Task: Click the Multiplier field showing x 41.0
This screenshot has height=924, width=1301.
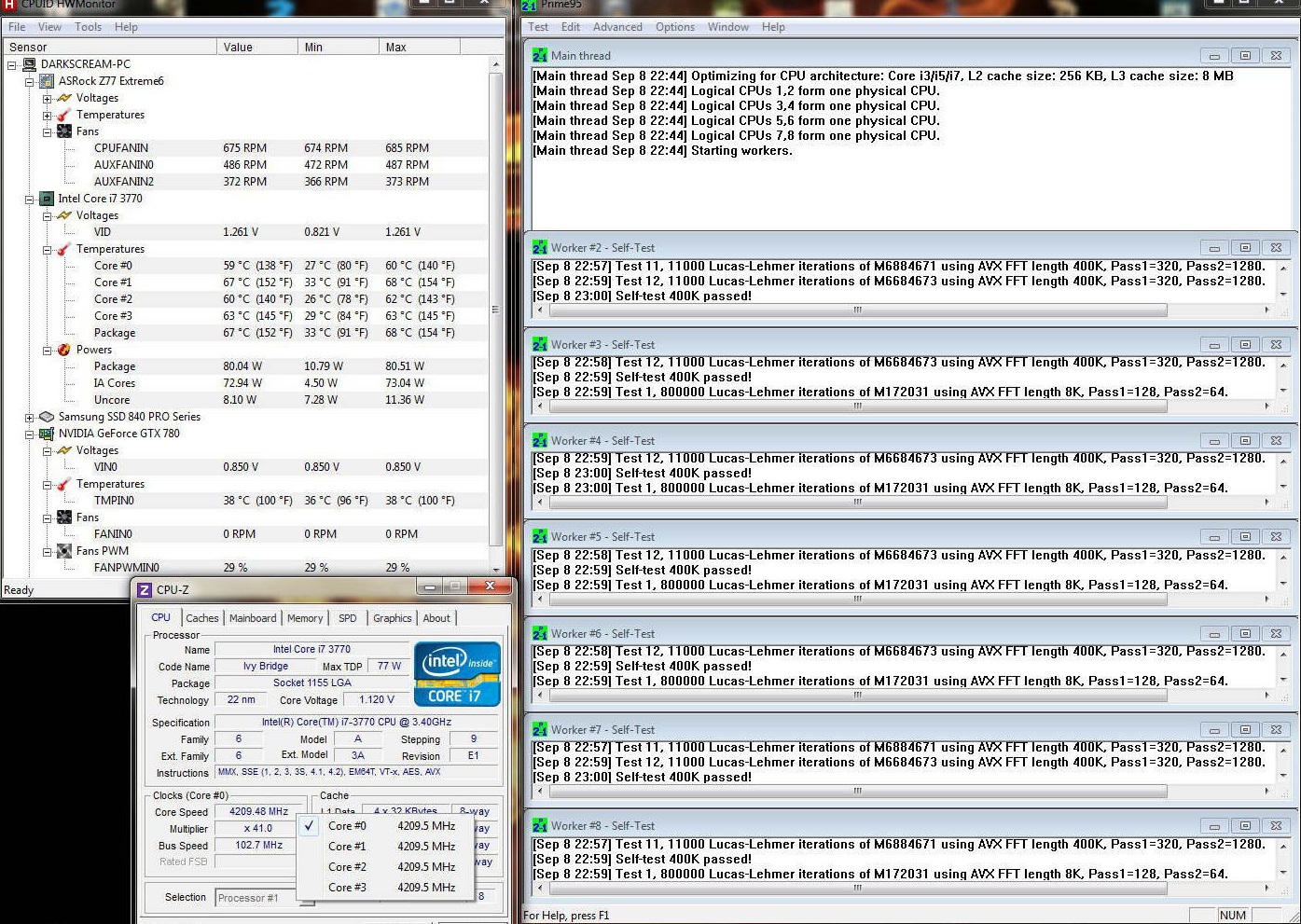Action: click(258, 828)
